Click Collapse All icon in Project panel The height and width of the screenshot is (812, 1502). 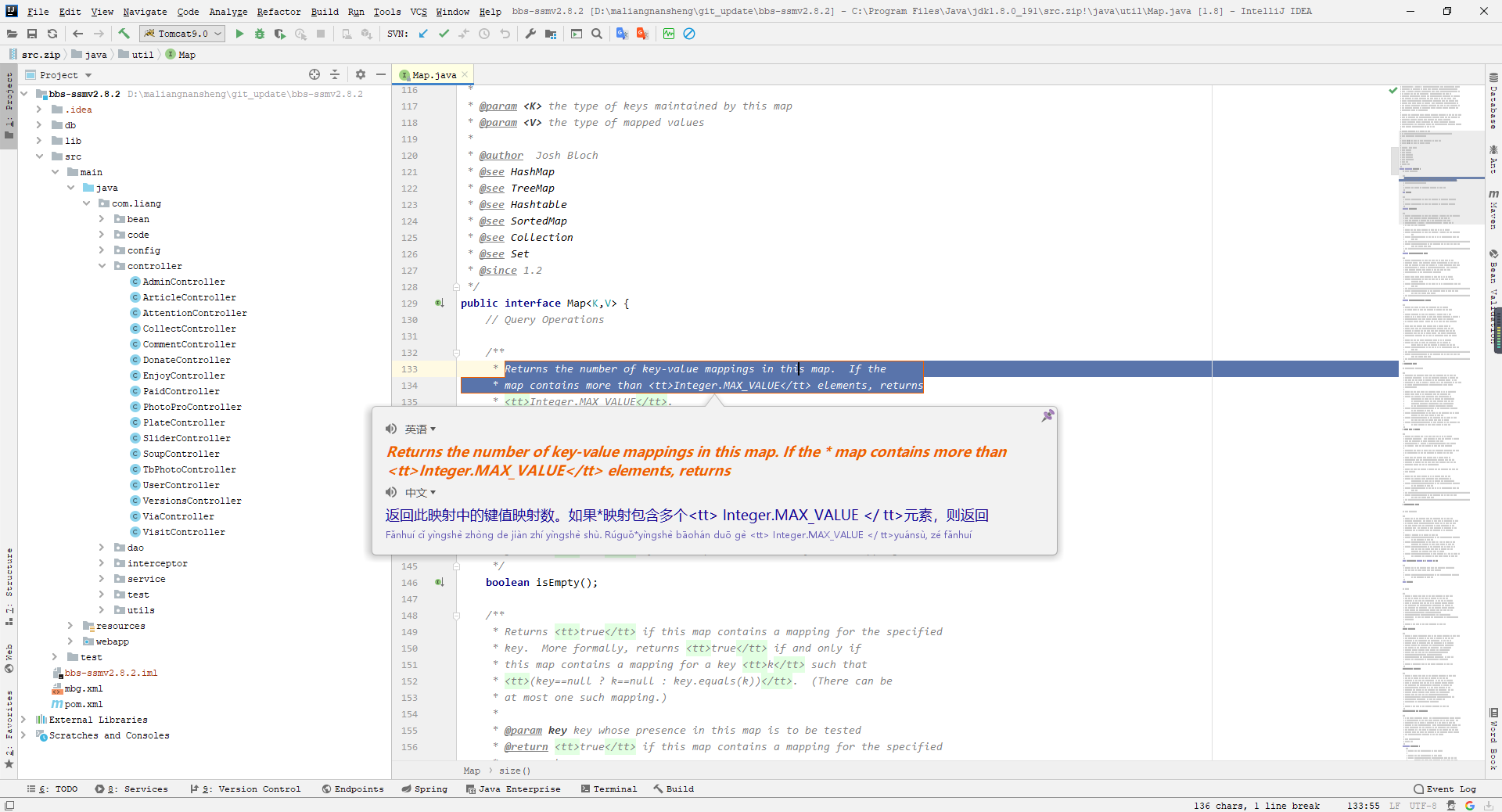[335, 74]
